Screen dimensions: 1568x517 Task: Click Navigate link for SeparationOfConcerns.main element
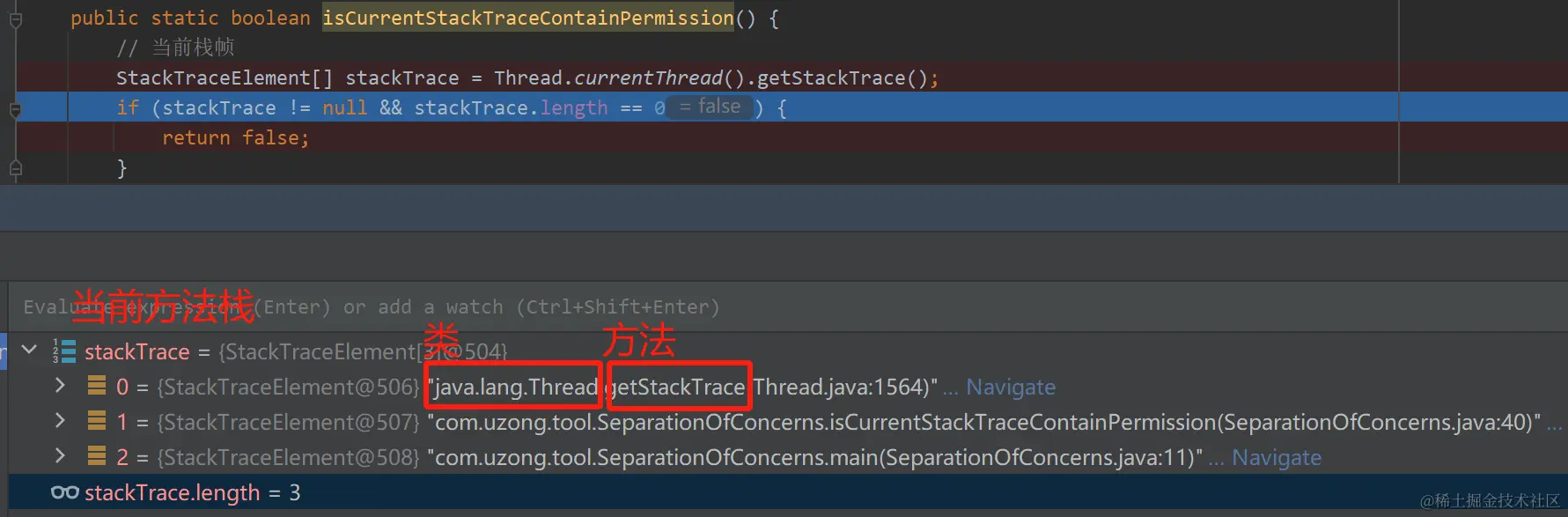tap(1276, 457)
